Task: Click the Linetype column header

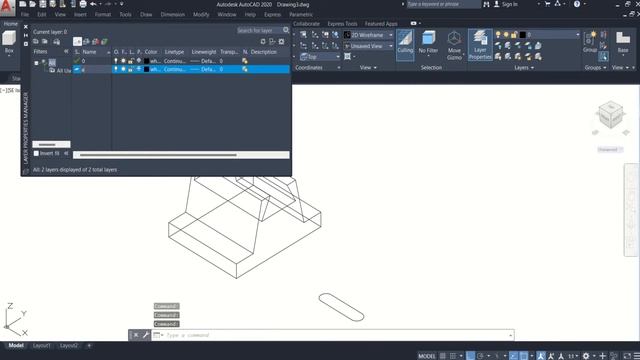Action: [174, 52]
